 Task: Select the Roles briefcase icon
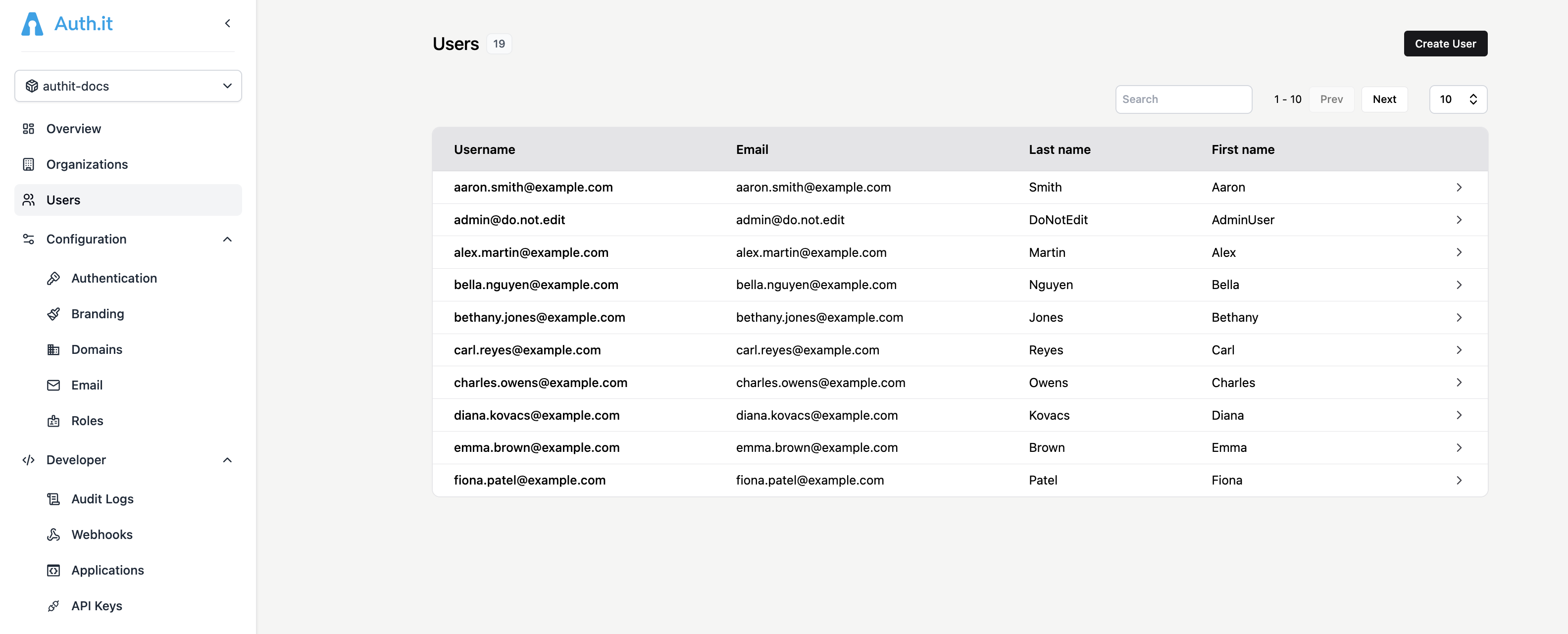click(x=53, y=420)
